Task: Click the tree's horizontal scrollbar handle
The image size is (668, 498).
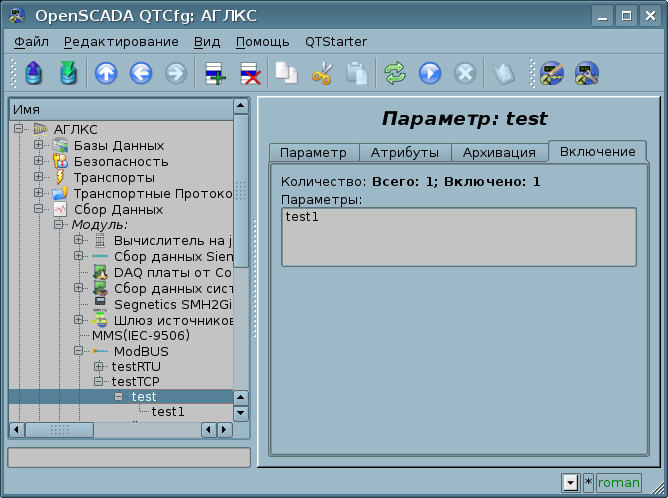Action: pos(58,430)
